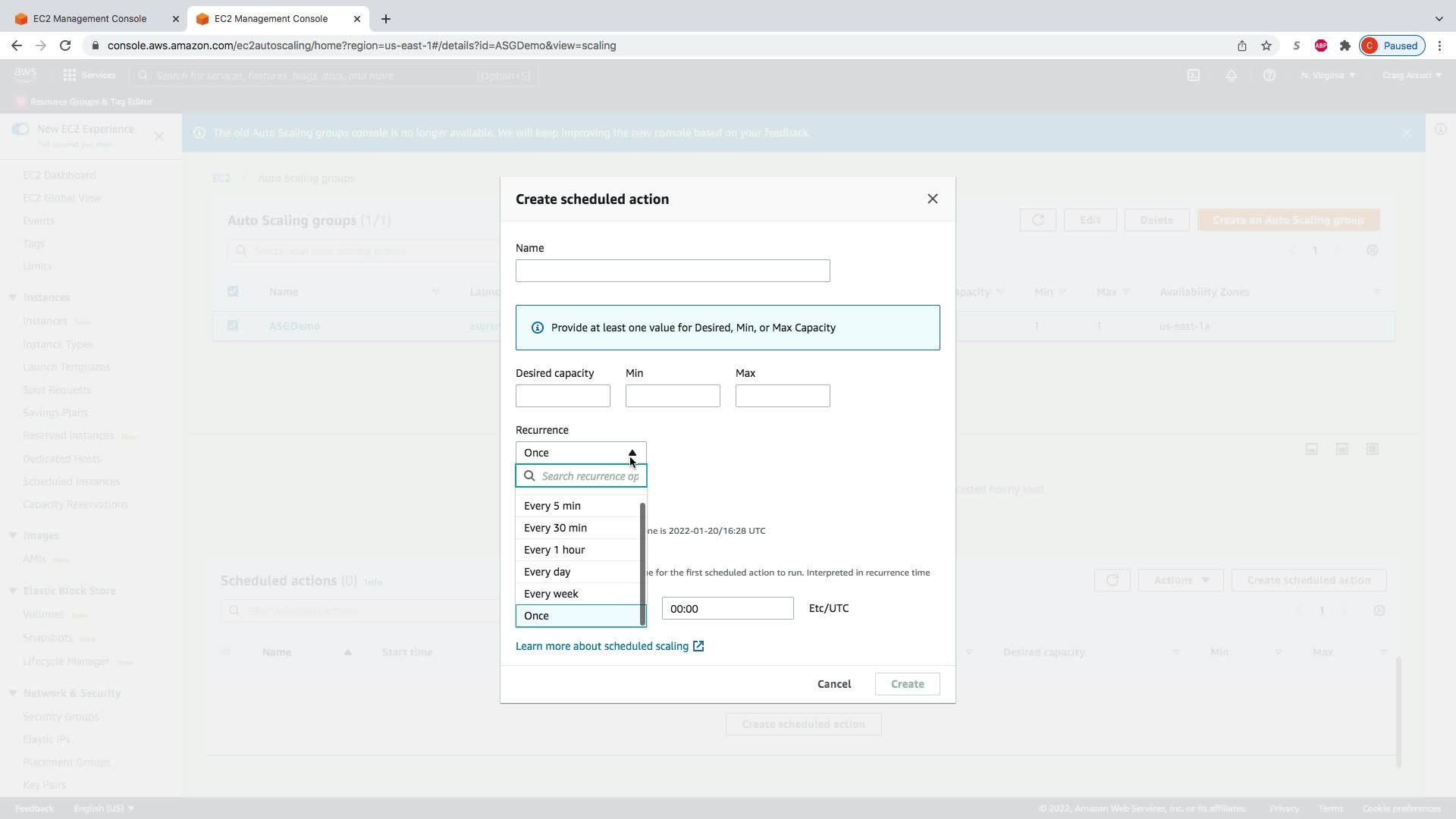Click the Name input field
Screen dimensions: 1456x819
[x=672, y=271]
